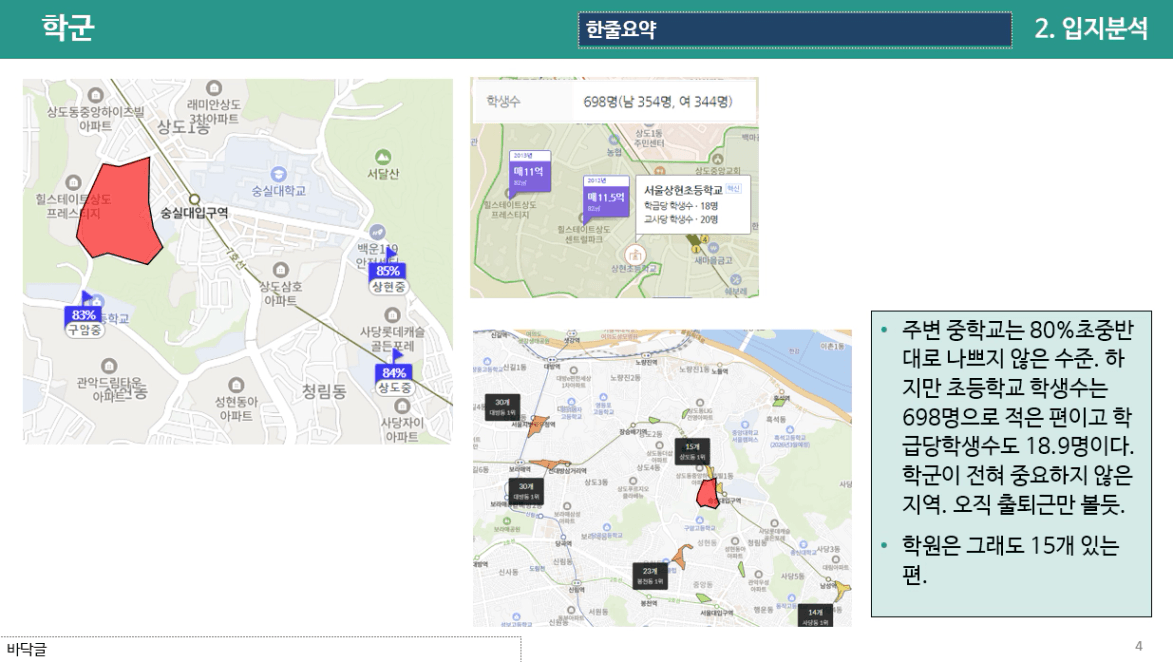The width and height of the screenshot is (1173, 662).
Task: Click the 혁신 badge in school popup
Action: [x=733, y=189]
